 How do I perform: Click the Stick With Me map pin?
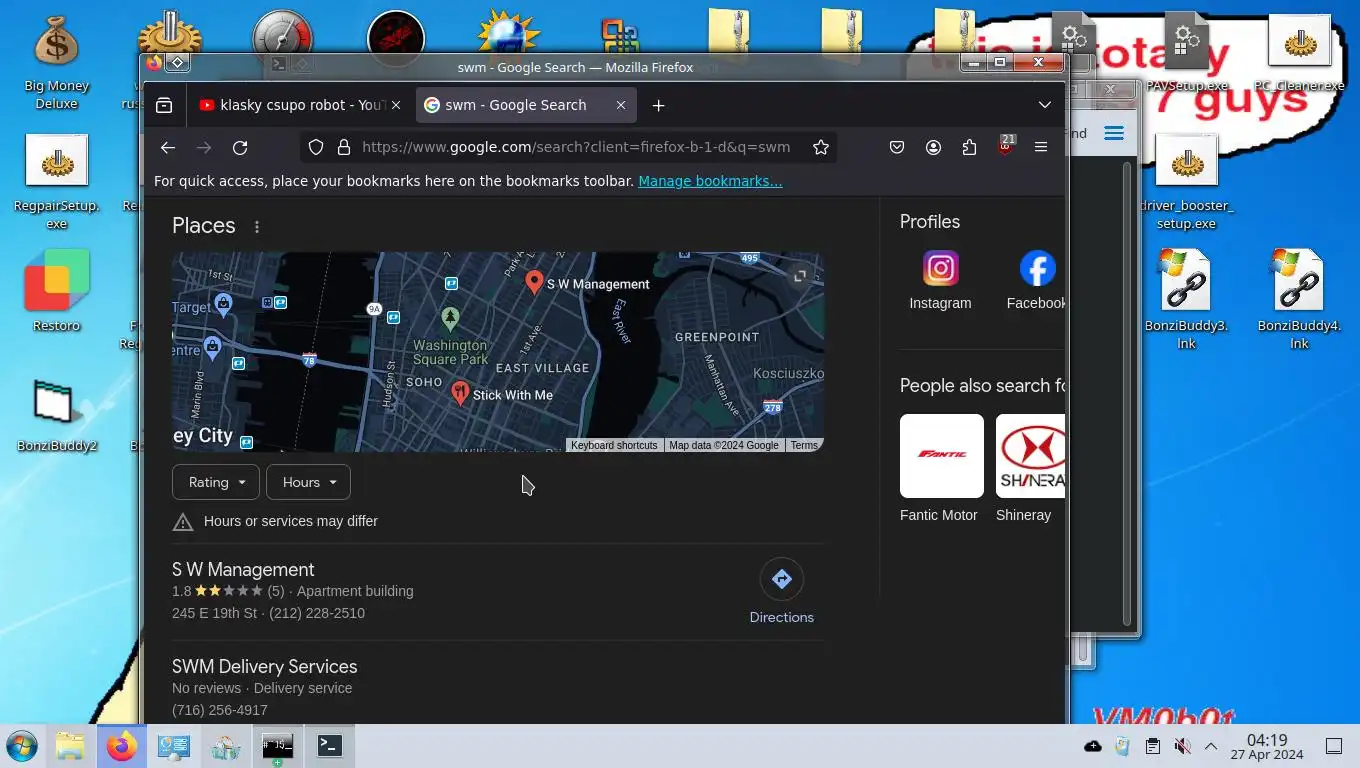pos(460,393)
